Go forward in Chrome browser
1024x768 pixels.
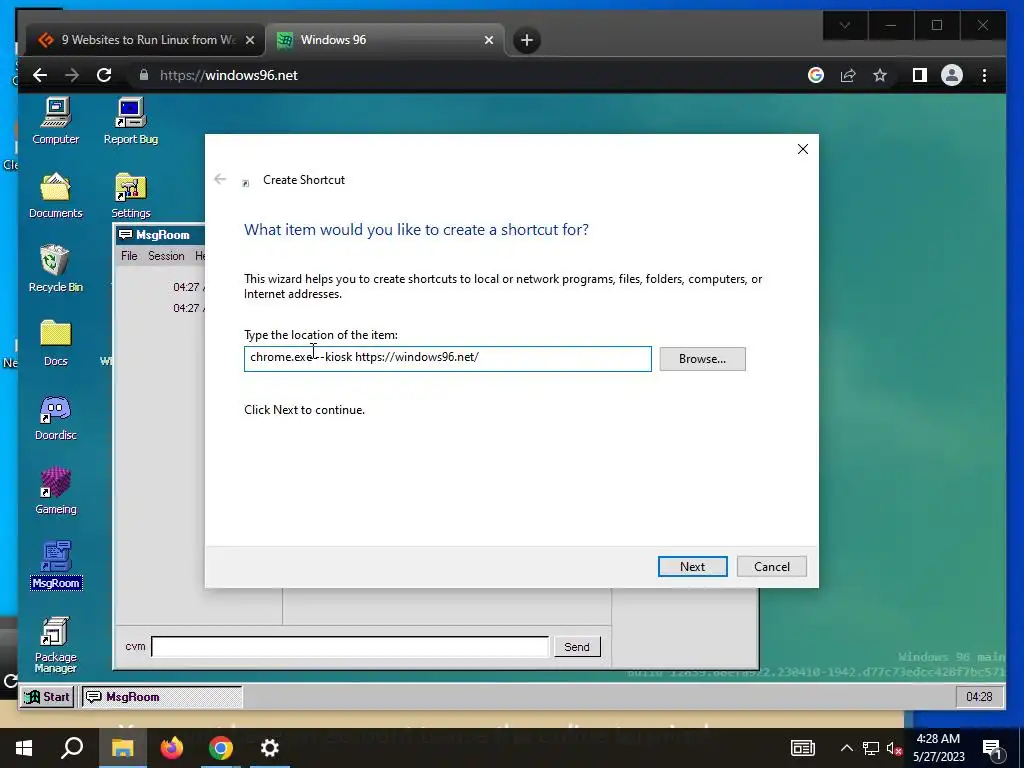72,75
